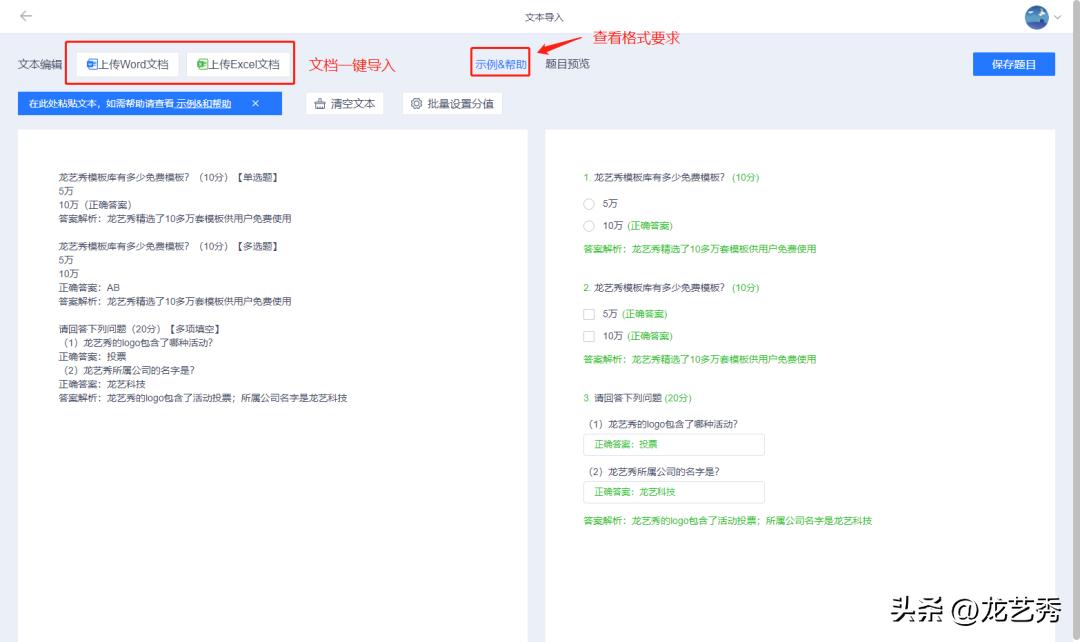1080x642 pixels.
Task: Click the trash icon beside 清空文本
Action: (320, 102)
